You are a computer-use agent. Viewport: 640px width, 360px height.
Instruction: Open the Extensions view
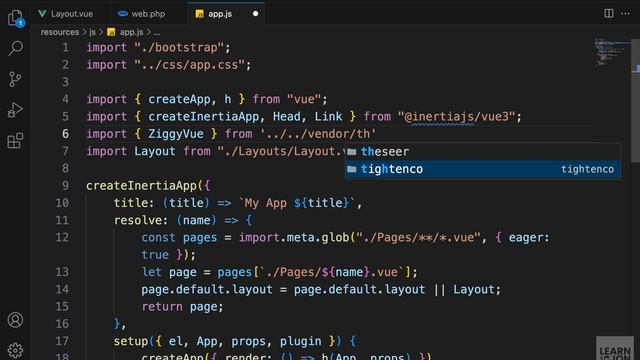(16, 141)
